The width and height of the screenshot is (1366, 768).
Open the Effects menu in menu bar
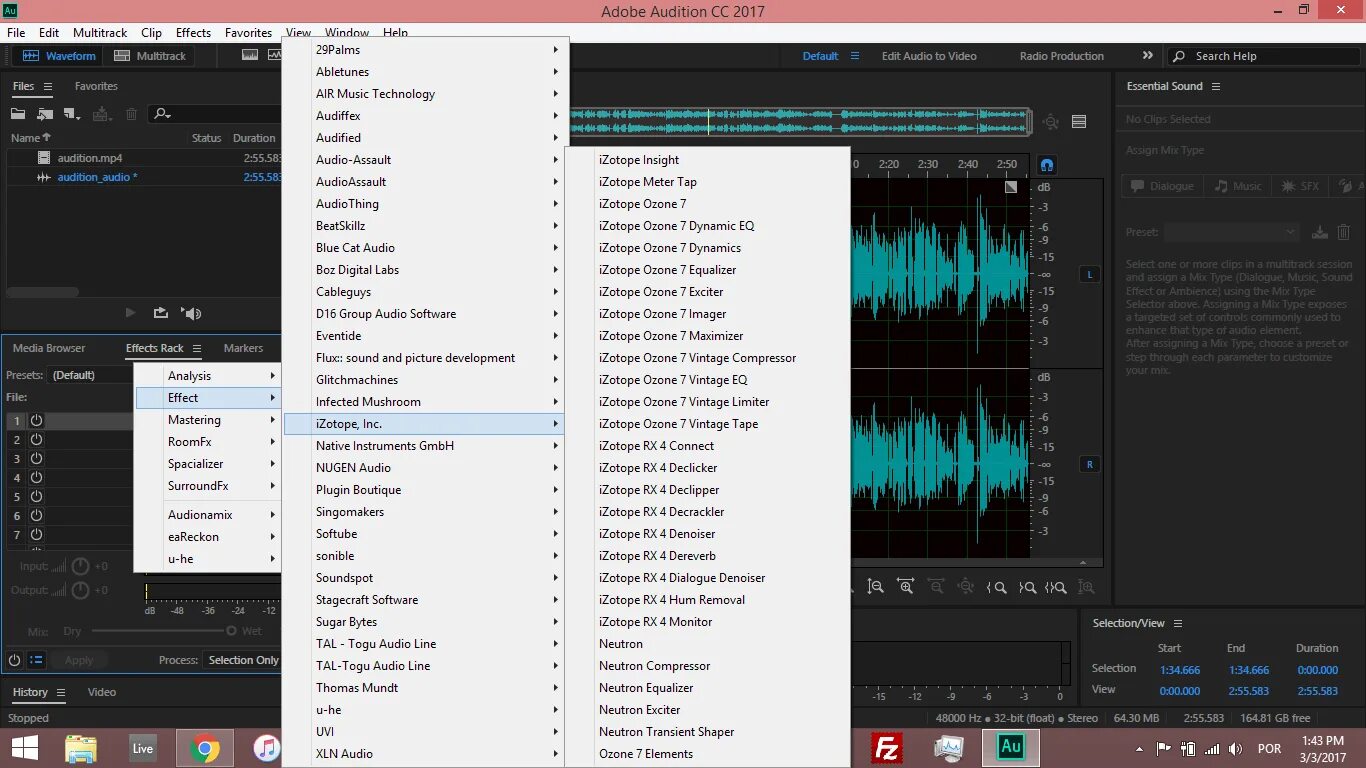pyautogui.click(x=193, y=33)
